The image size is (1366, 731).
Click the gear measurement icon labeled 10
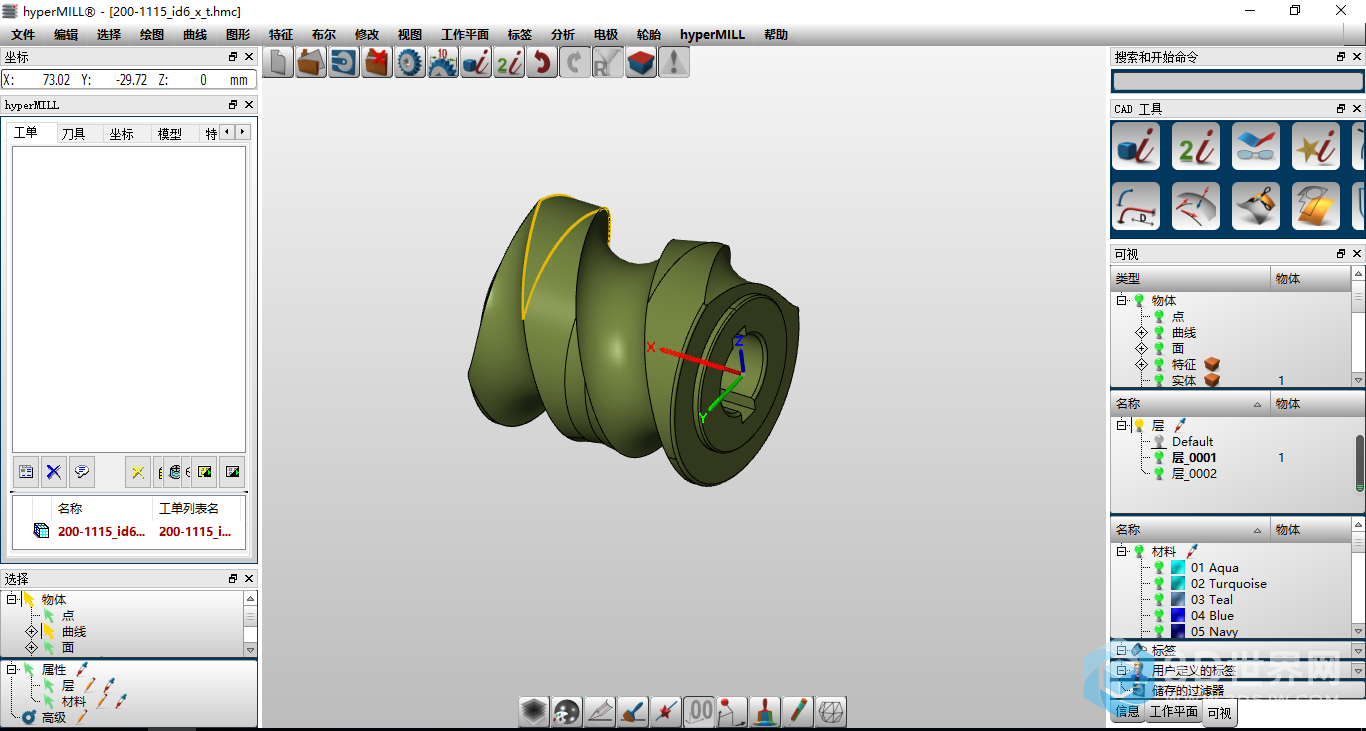point(443,62)
